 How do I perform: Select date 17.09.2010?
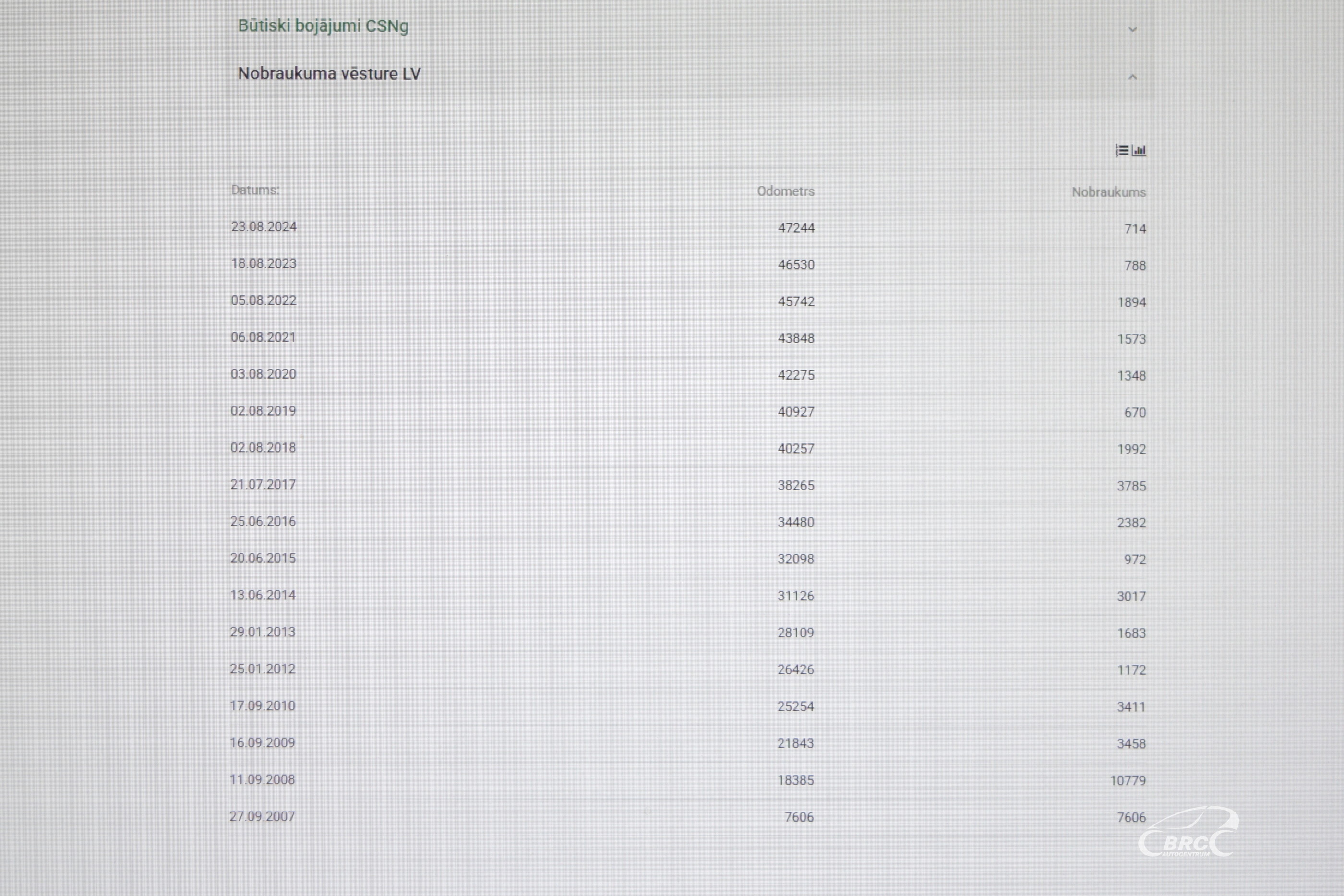coord(262,705)
